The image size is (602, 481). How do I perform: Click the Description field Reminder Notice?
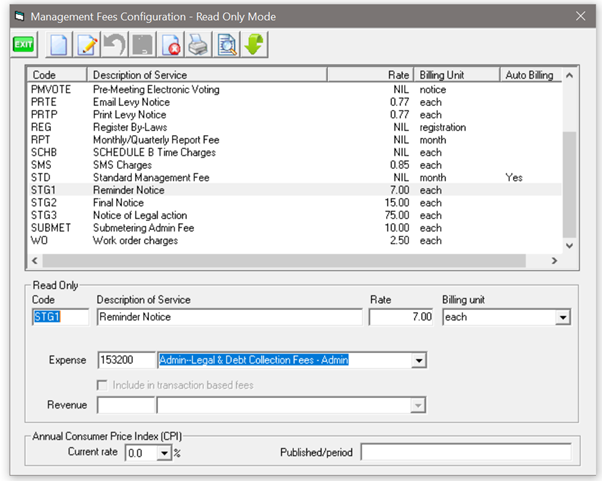[x=230, y=317]
